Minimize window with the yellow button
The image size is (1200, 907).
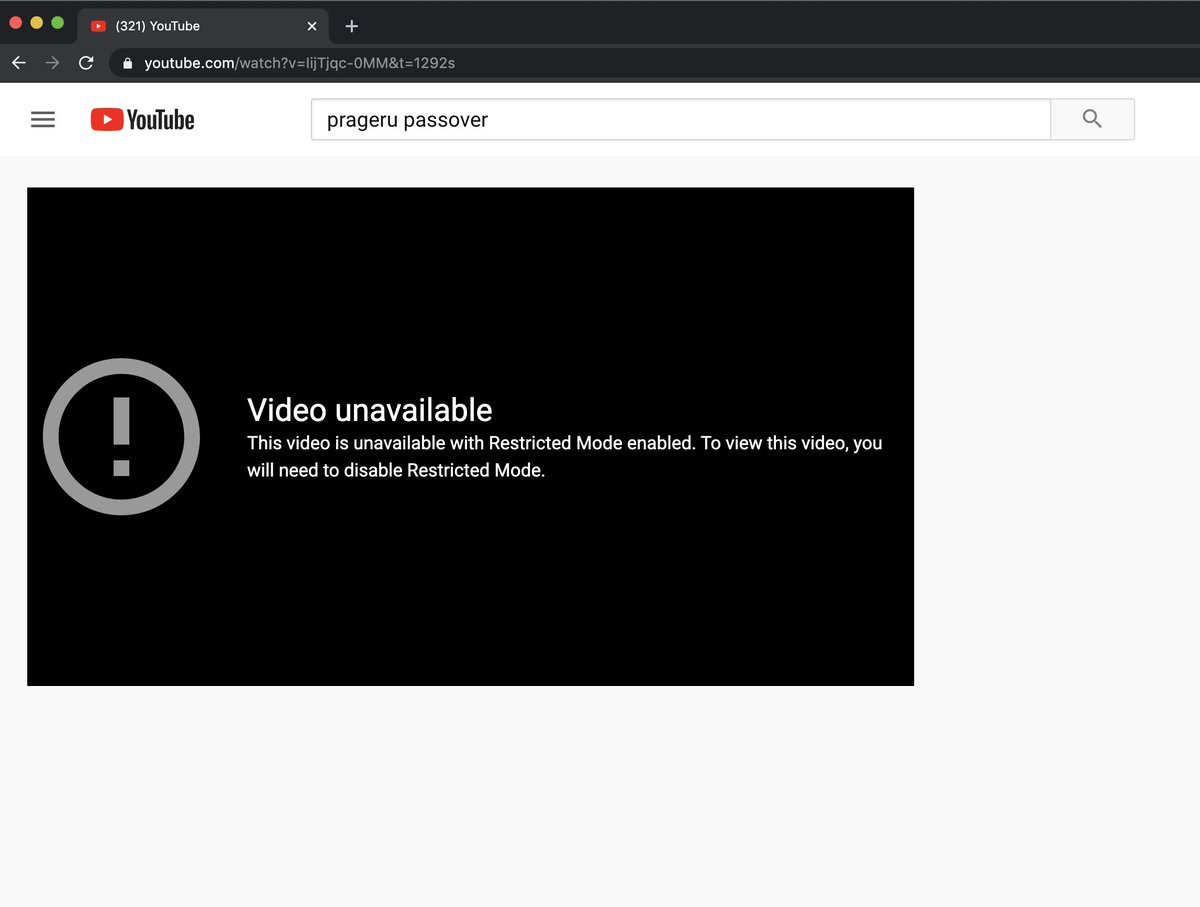(37, 22)
